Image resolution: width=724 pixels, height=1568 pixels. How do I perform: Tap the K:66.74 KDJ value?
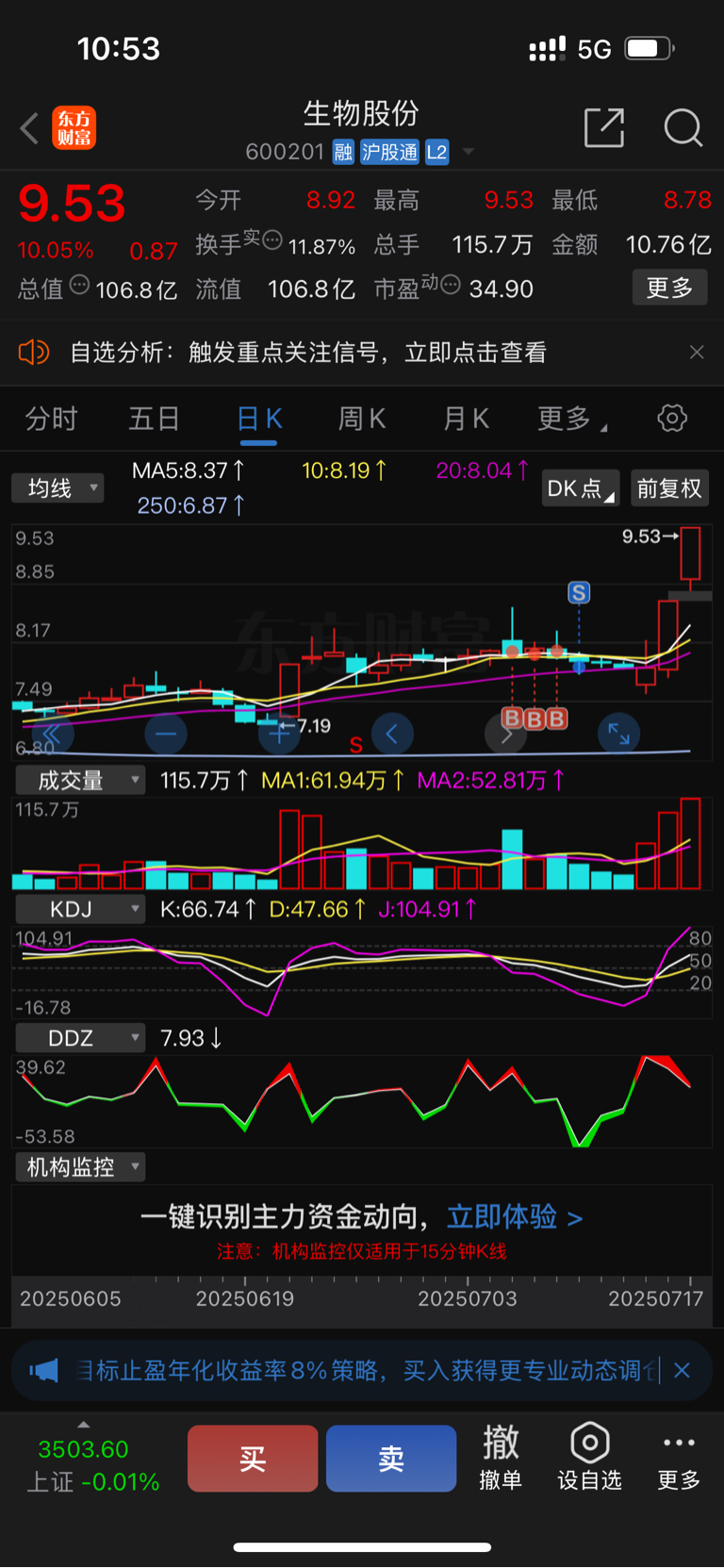click(207, 910)
